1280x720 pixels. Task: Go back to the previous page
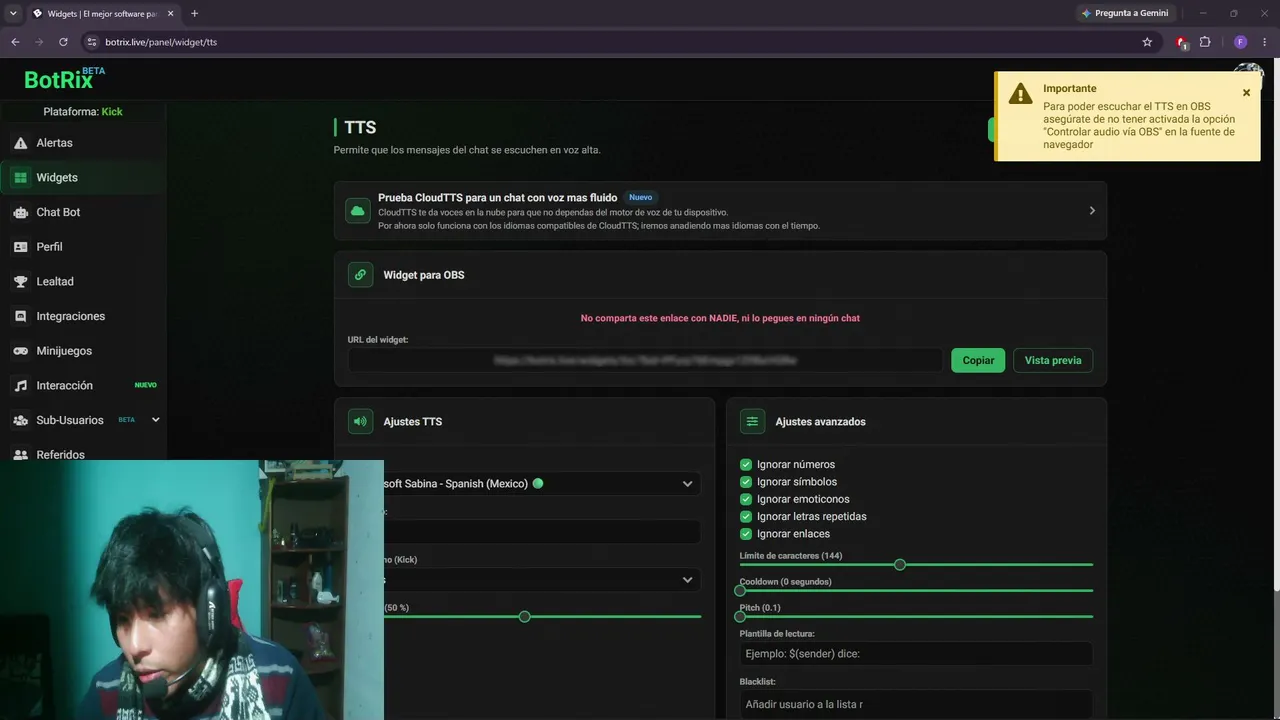coord(15,42)
